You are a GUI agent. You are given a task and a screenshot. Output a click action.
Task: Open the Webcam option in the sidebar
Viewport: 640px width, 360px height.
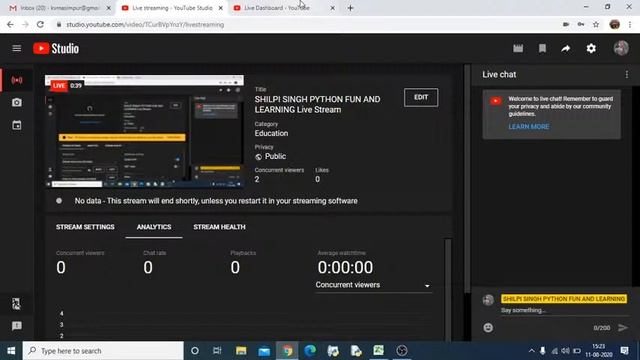click(17, 102)
